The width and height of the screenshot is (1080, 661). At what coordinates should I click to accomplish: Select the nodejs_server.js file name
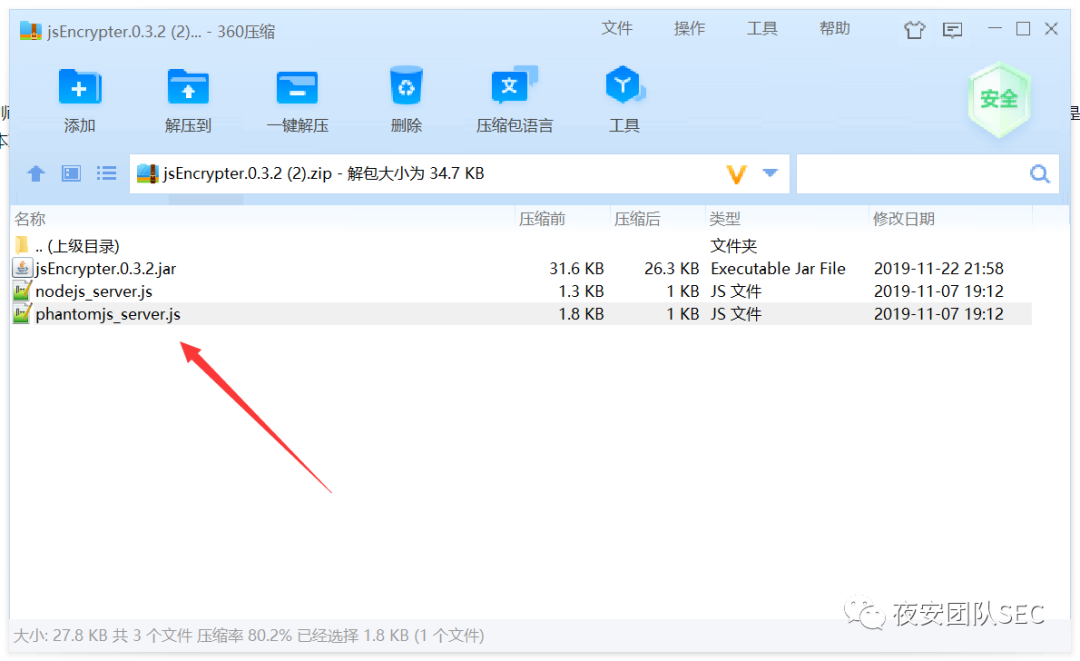coord(94,291)
